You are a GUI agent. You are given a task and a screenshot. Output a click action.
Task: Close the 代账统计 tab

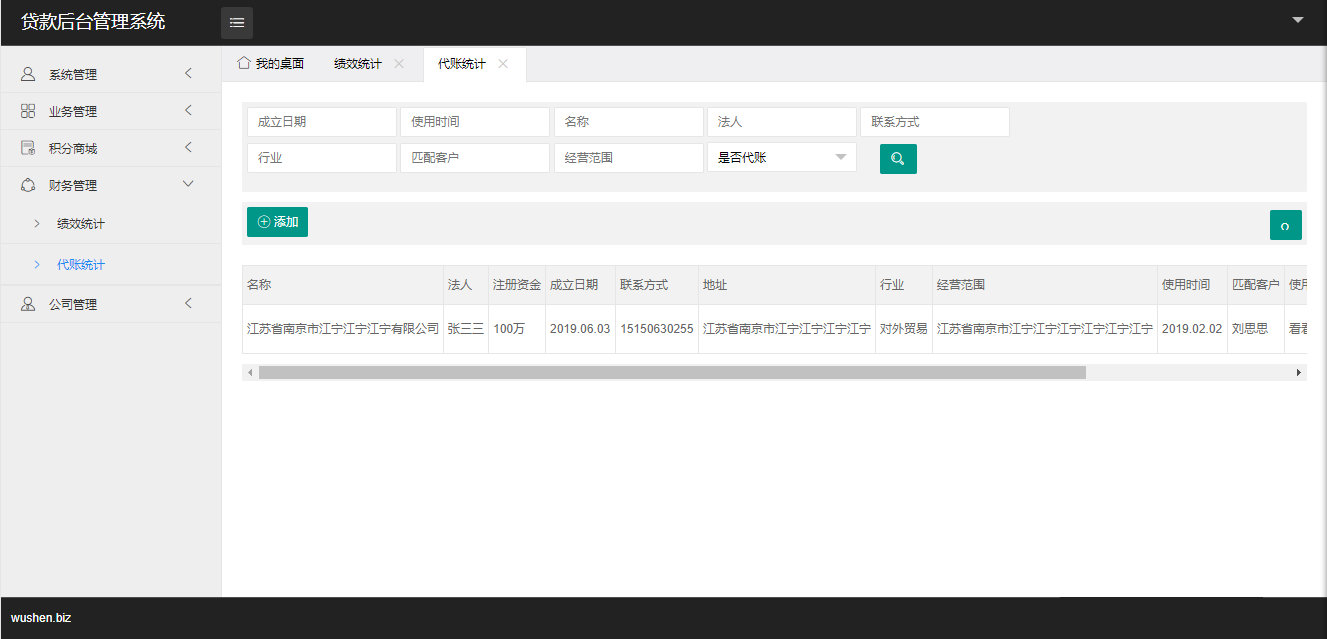(x=503, y=64)
